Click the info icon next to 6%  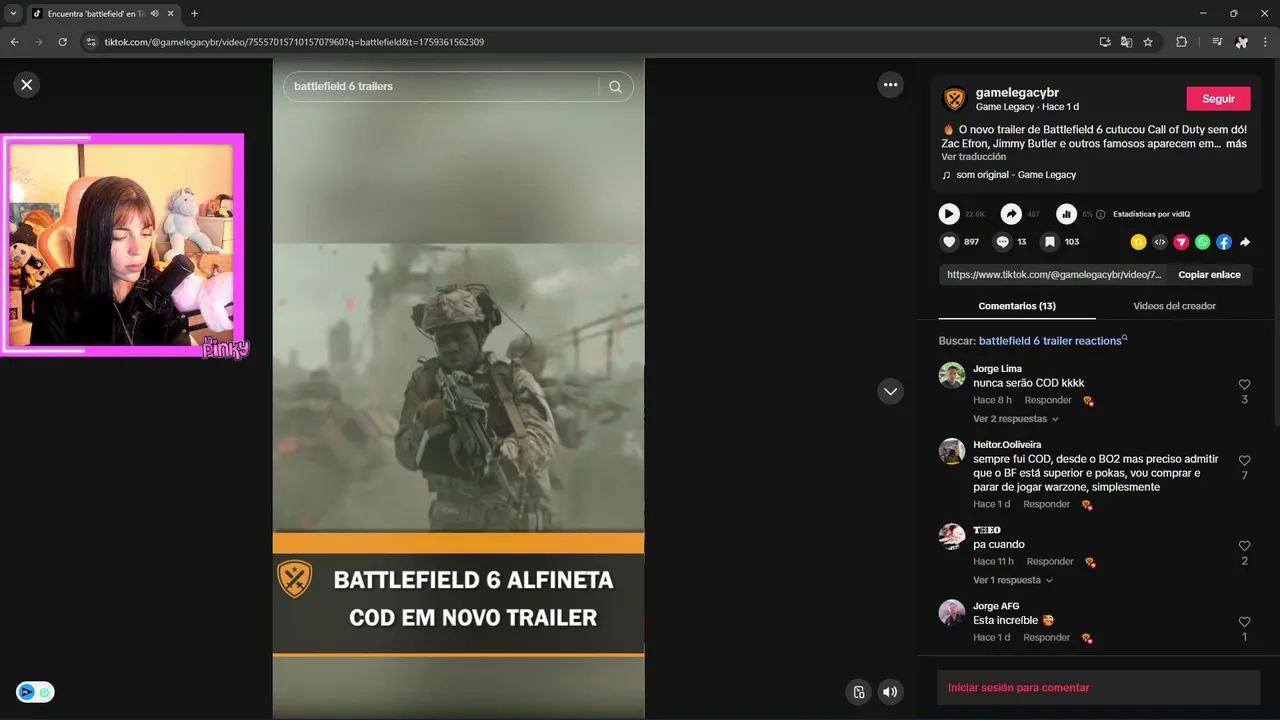pyautogui.click(x=1101, y=214)
